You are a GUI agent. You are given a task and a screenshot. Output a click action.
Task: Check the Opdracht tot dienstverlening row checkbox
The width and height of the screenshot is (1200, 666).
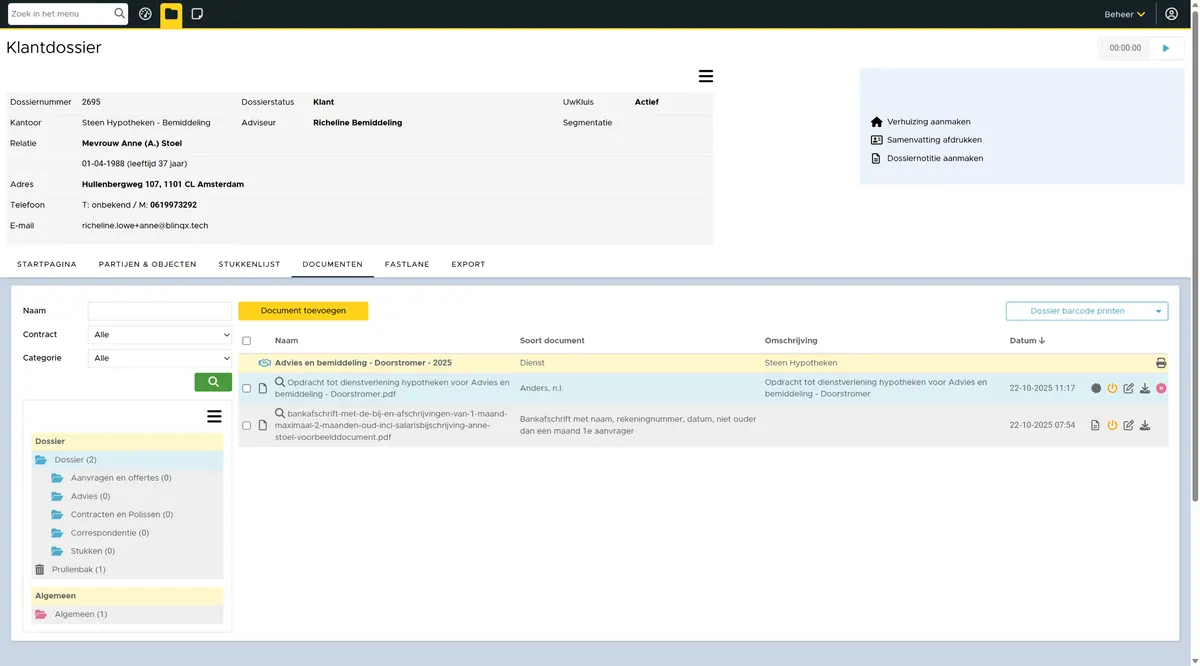point(247,388)
